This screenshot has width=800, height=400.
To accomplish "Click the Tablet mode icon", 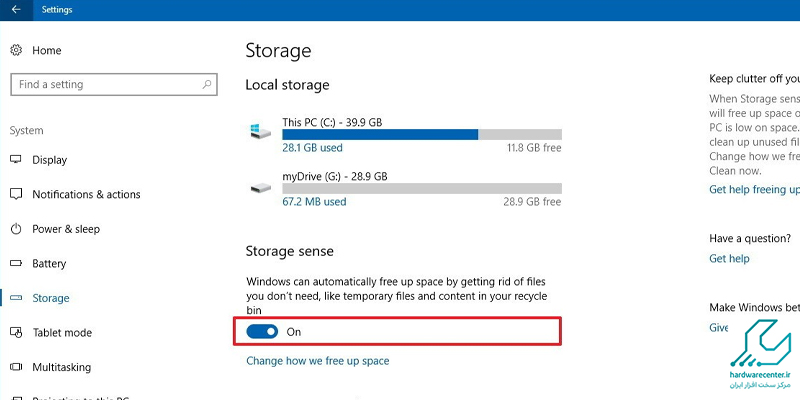I will [16, 333].
